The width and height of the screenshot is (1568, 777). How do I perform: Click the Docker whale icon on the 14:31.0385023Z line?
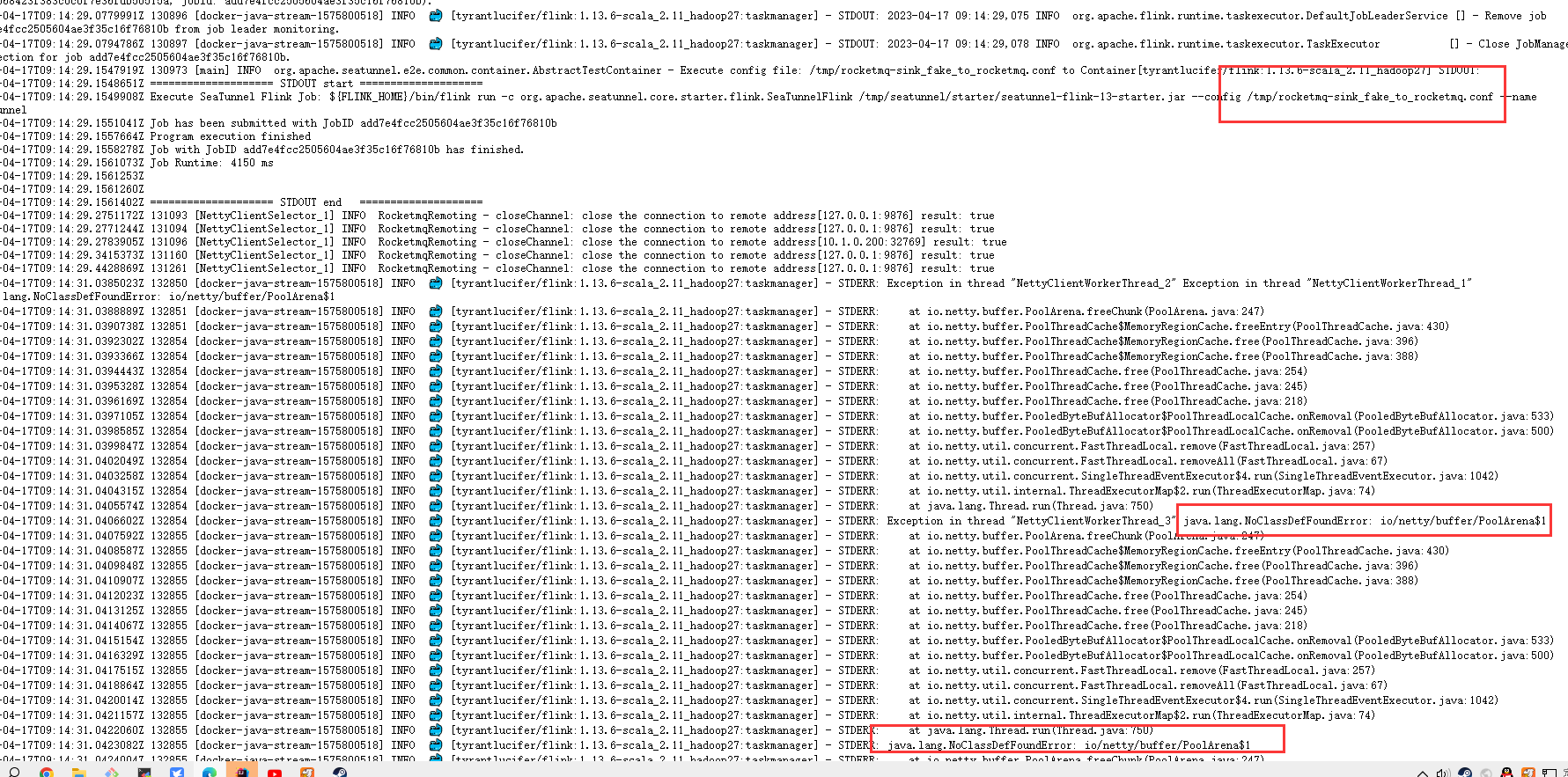coord(435,283)
